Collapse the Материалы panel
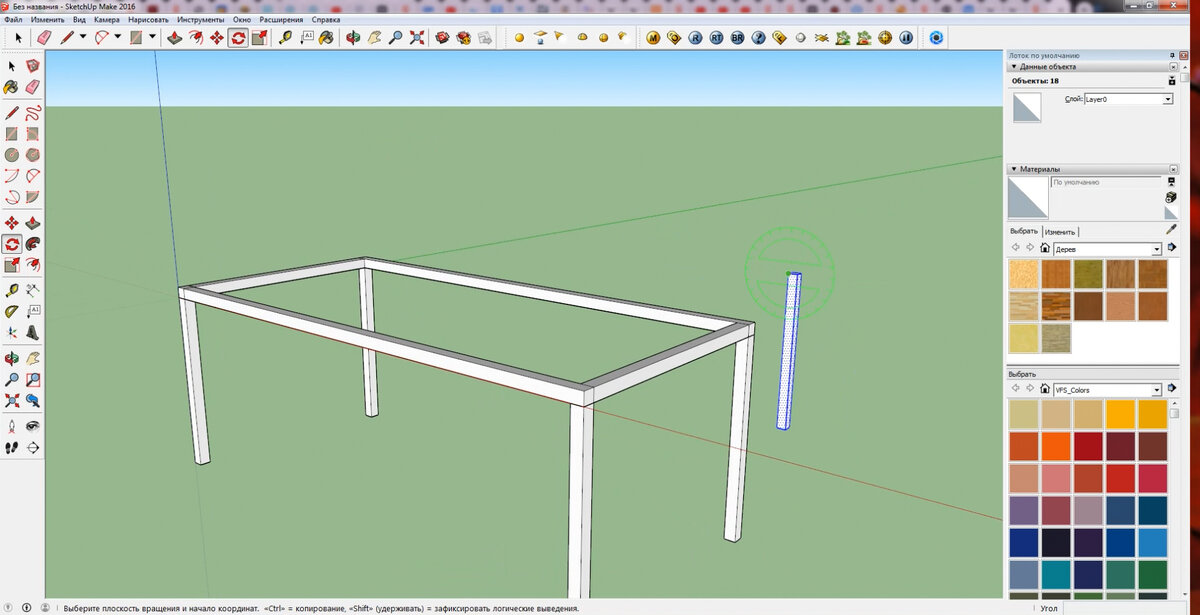This screenshot has height=615, width=1200. [1014, 169]
